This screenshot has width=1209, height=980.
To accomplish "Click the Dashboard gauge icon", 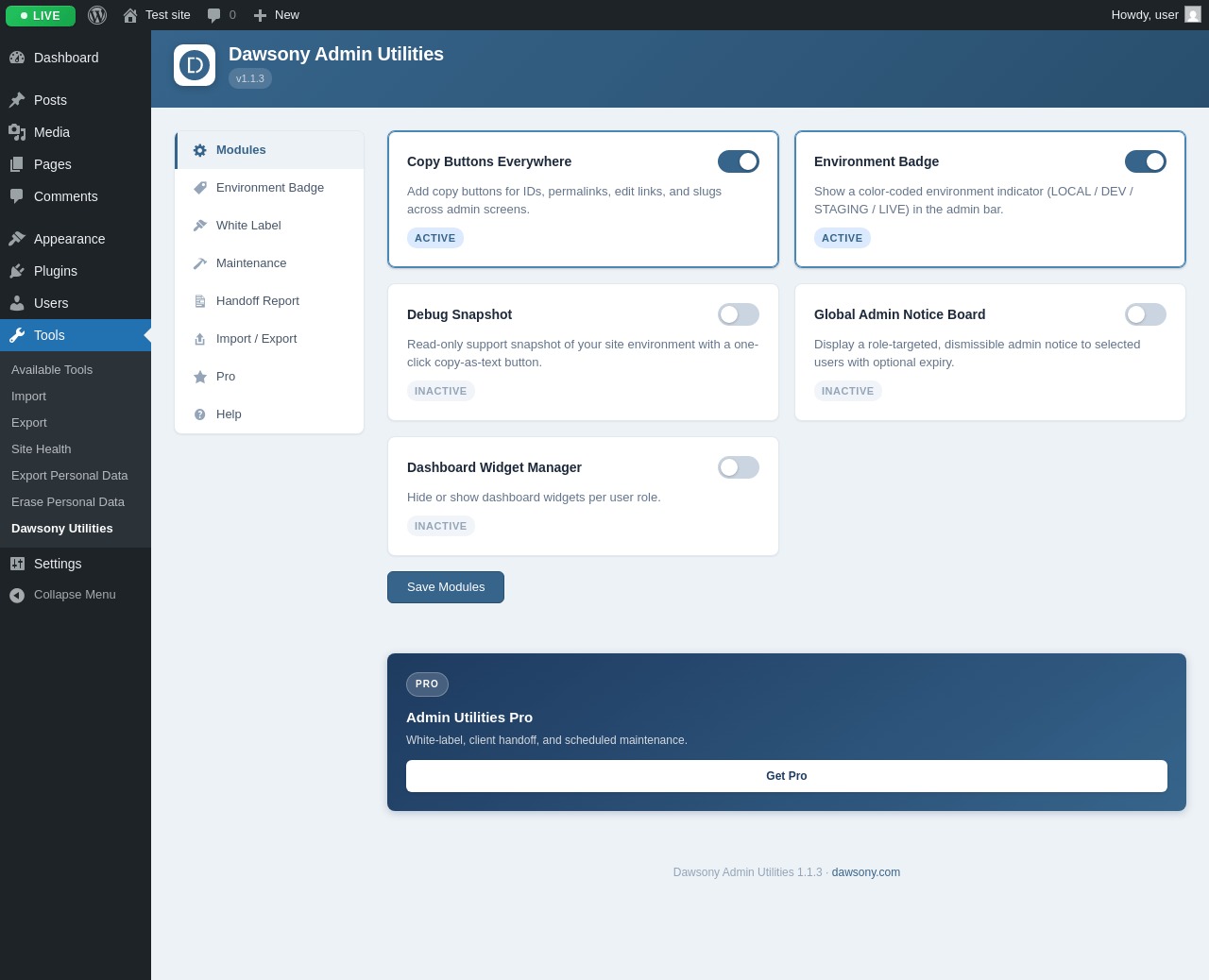I will 17,58.
